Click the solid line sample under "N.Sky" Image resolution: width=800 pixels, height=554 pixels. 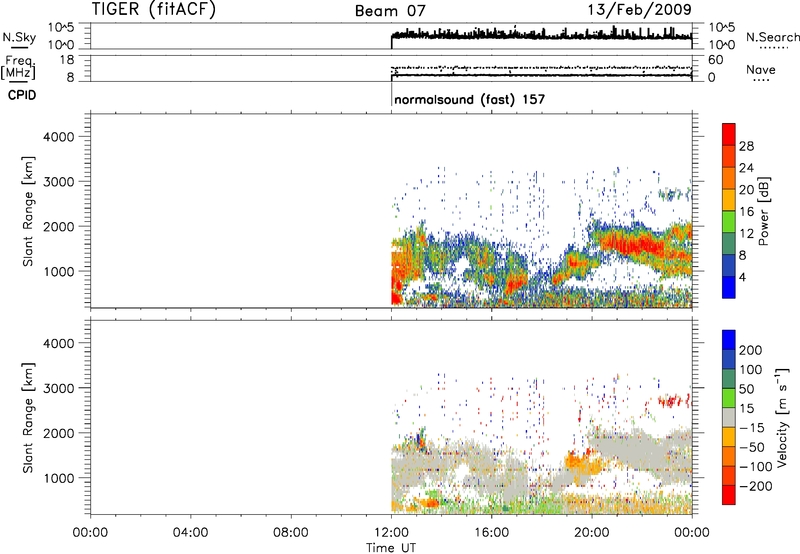click(19, 48)
